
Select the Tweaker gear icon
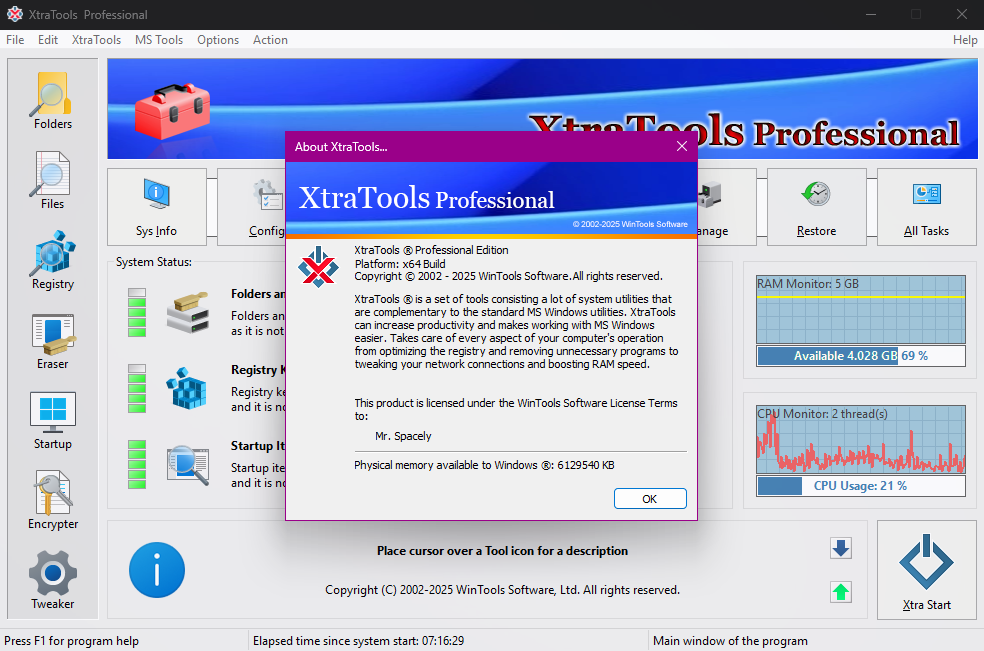[x=53, y=573]
